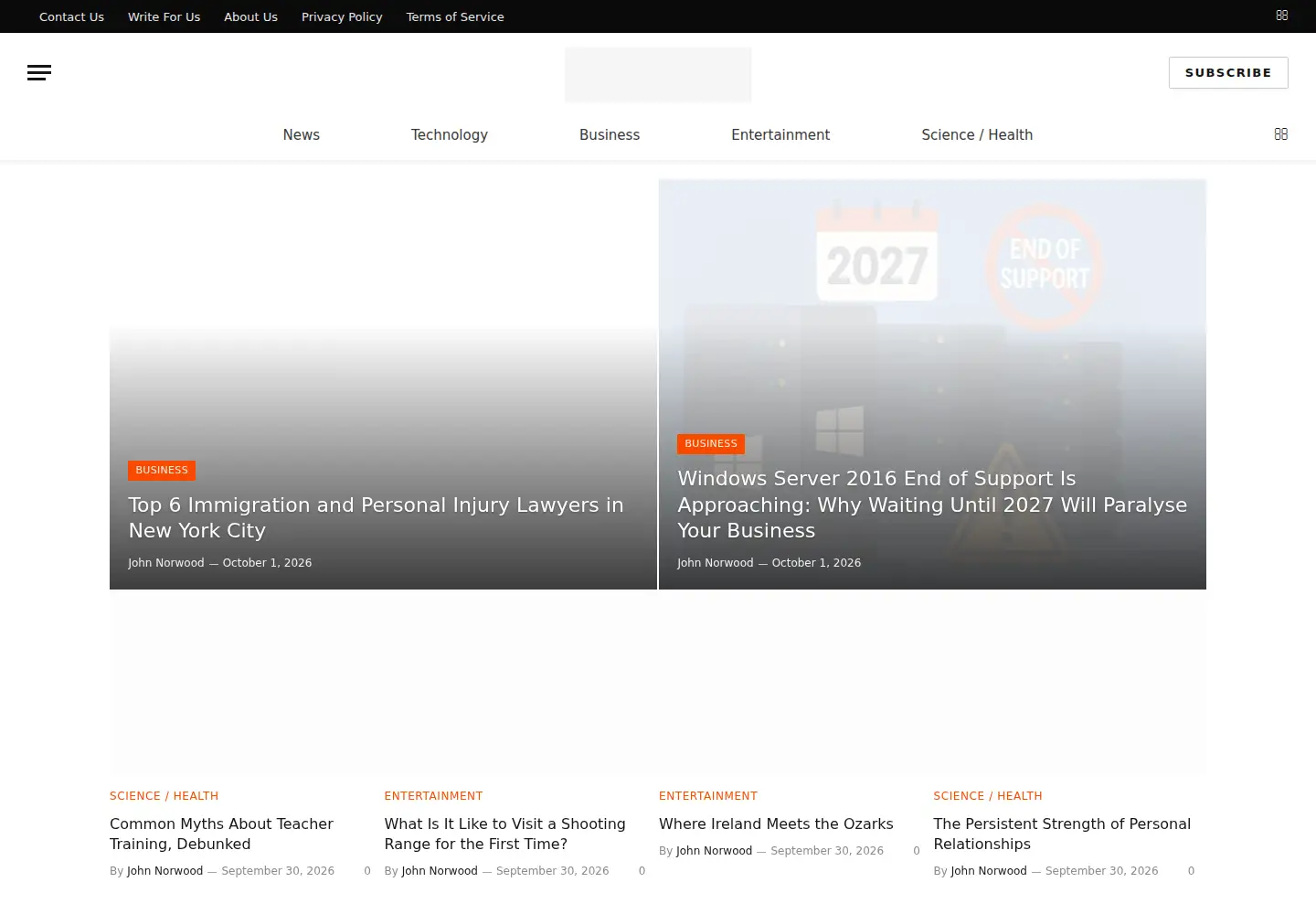Click John Norwood author on Shooting Range post

coord(440,871)
